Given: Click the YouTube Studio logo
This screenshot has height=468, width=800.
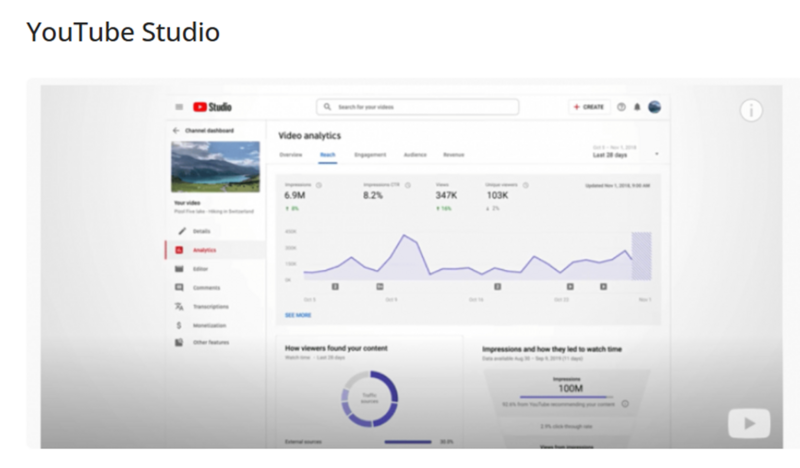Looking at the screenshot, I should 212,107.
